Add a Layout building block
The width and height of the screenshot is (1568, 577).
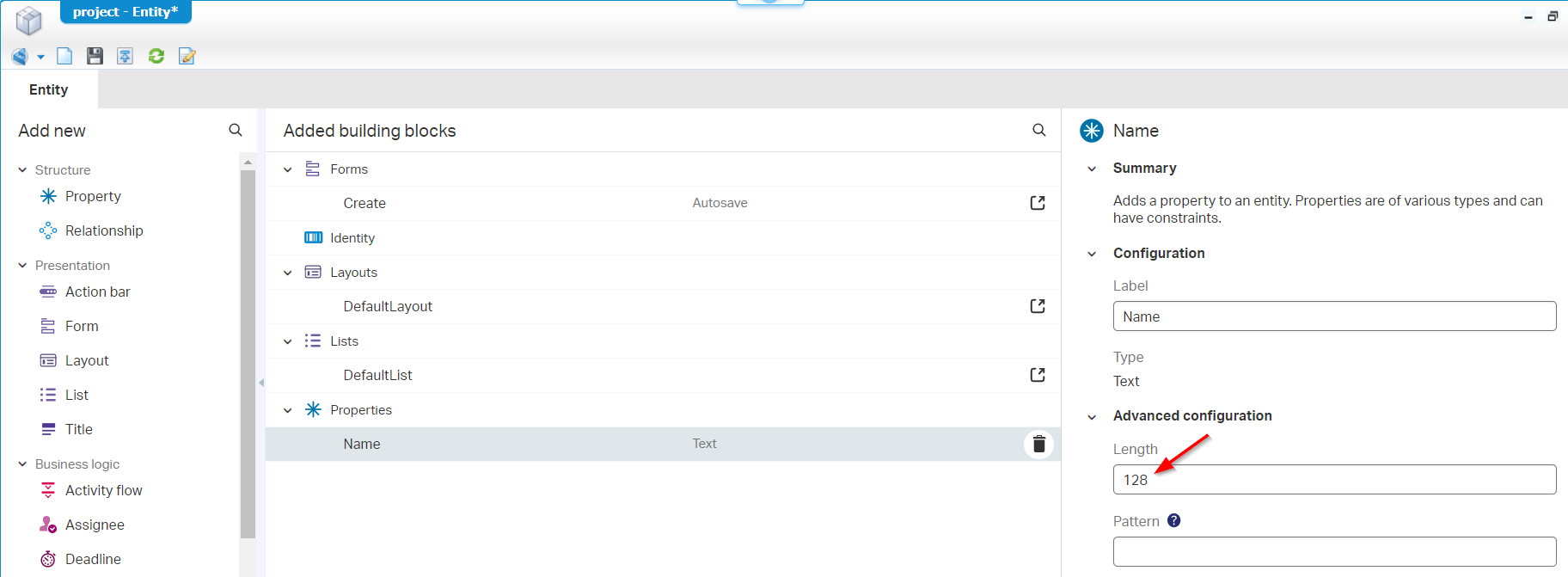pyautogui.click(x=87, y=360)
